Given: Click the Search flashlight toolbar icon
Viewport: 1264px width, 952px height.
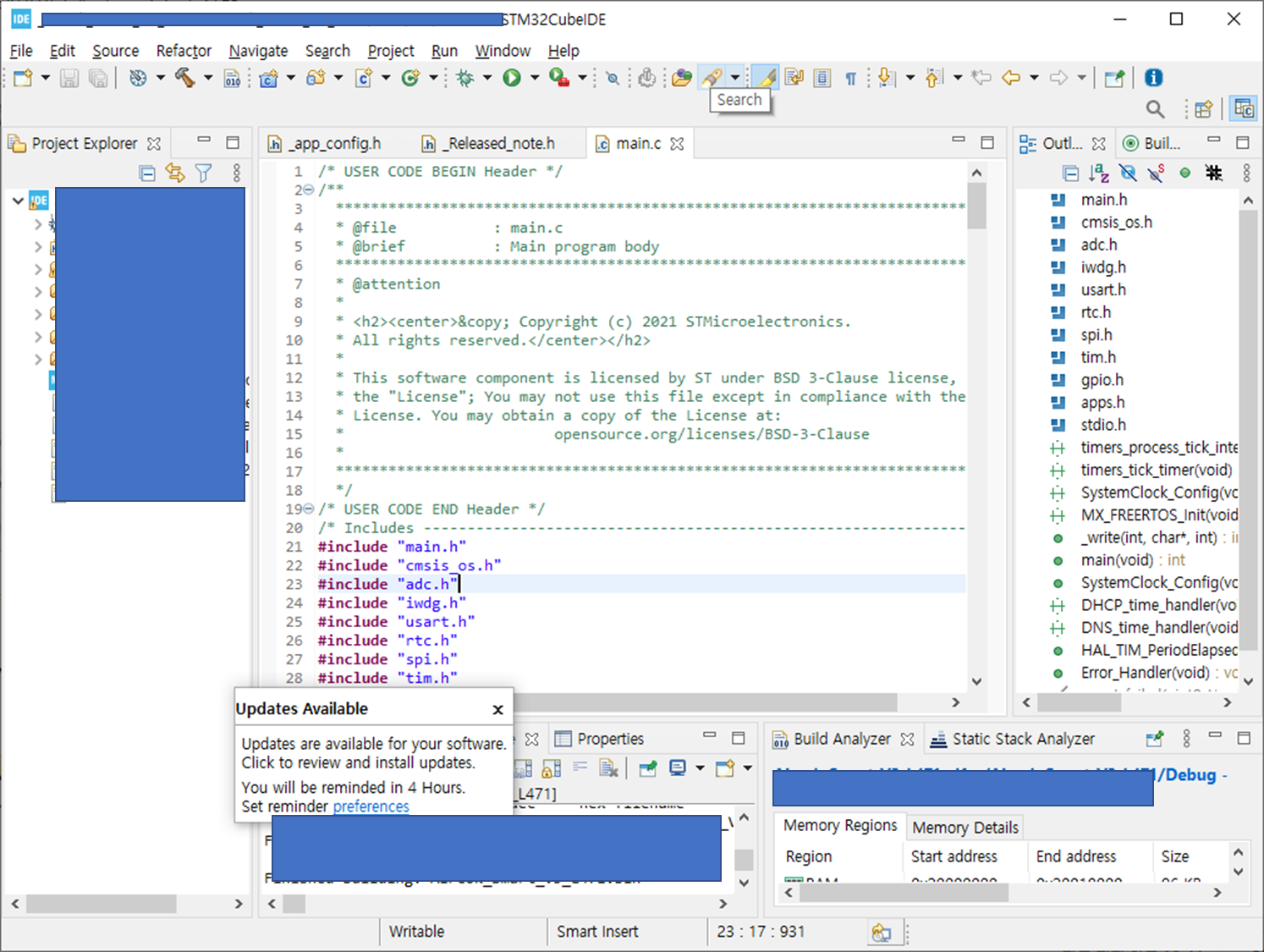Looking at the screenshot, I should (712, 78).
